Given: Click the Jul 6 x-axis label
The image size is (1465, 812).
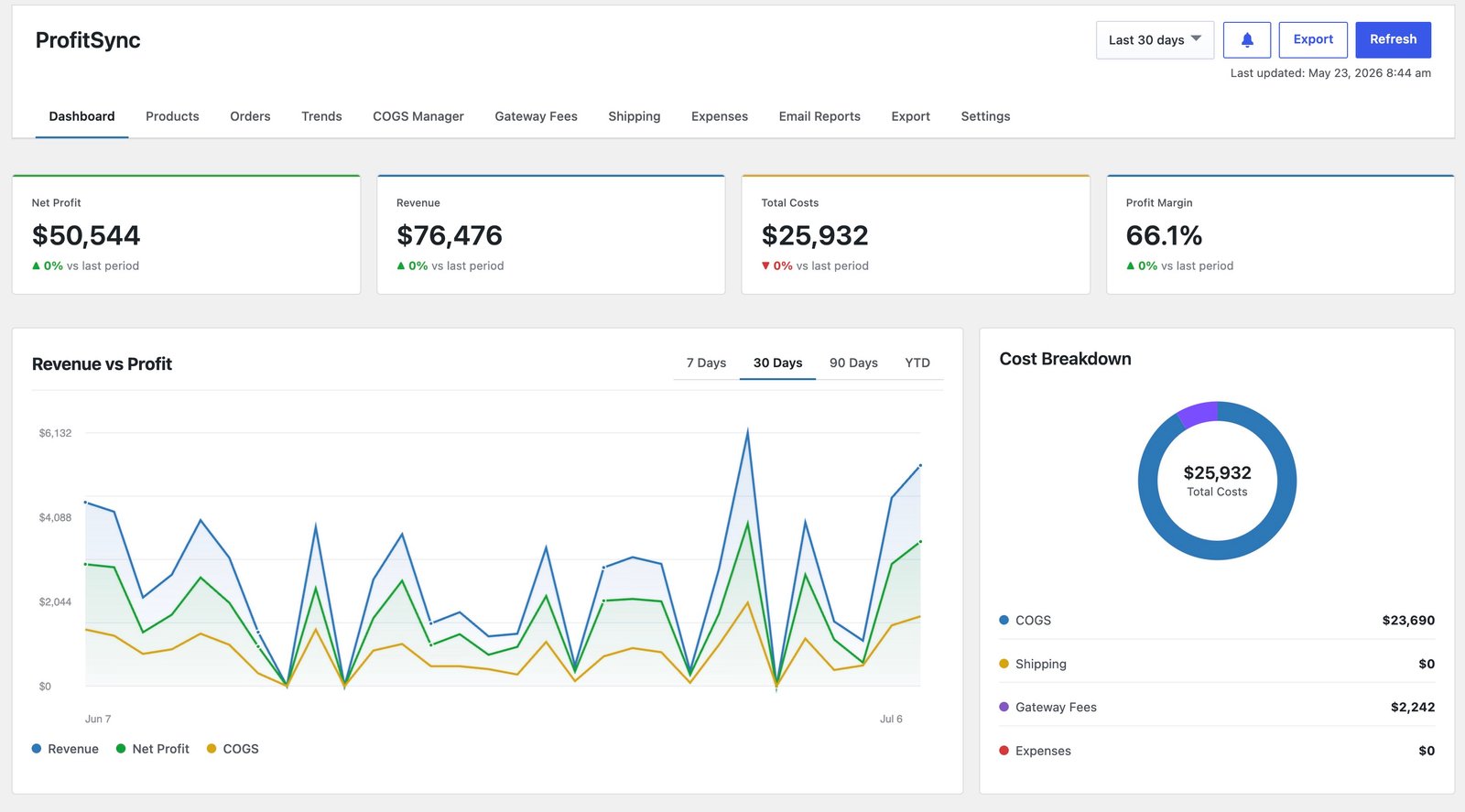Looking at the screenshot, I should point(891,720).
